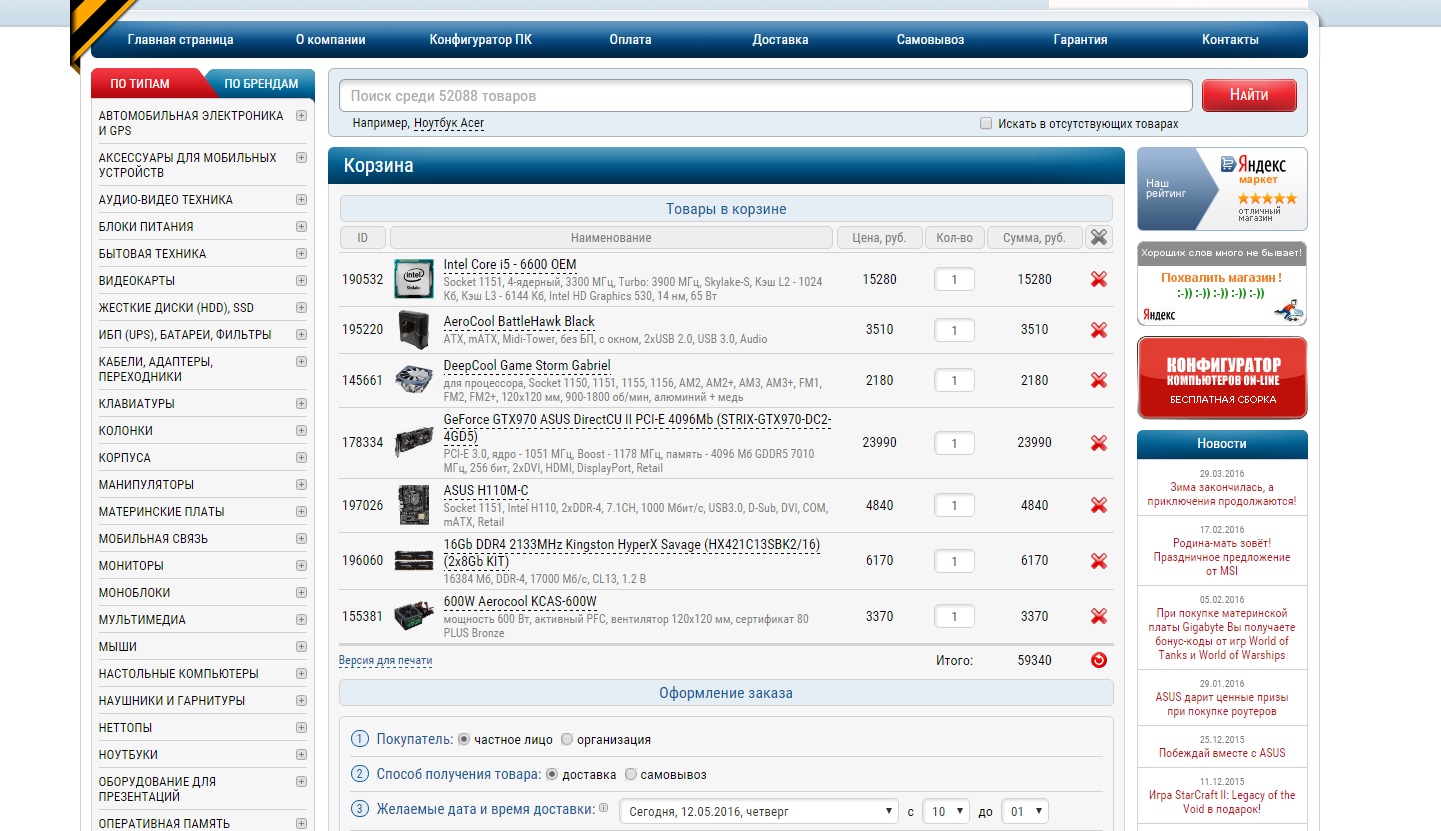Click the 'Найти' search button
The width and height of the screenshot is (1441, 831).
pos(1249,95)
